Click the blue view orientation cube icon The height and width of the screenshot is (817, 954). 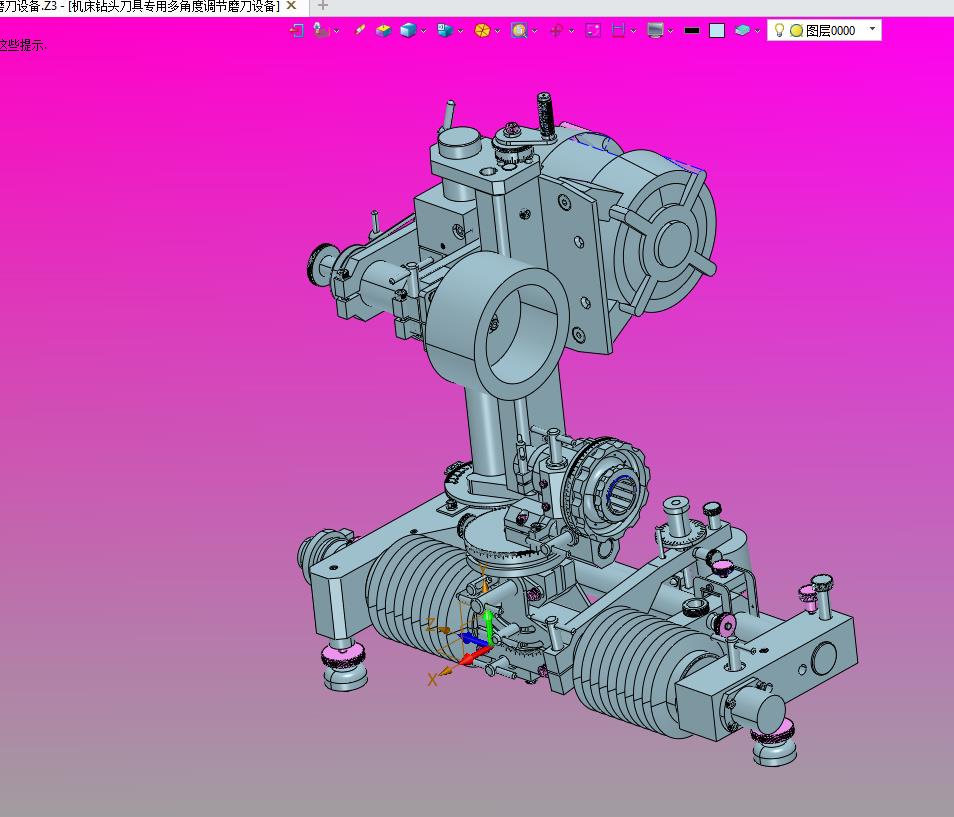[445, 30]
